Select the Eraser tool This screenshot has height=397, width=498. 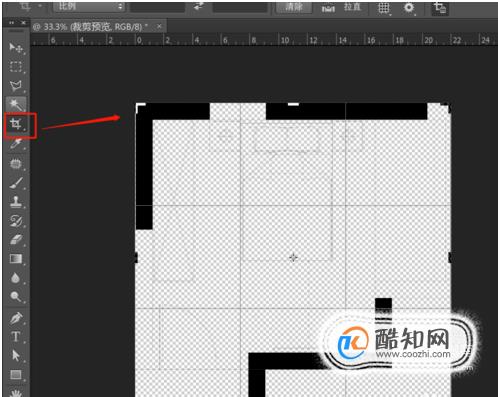[x=16, y=239]
